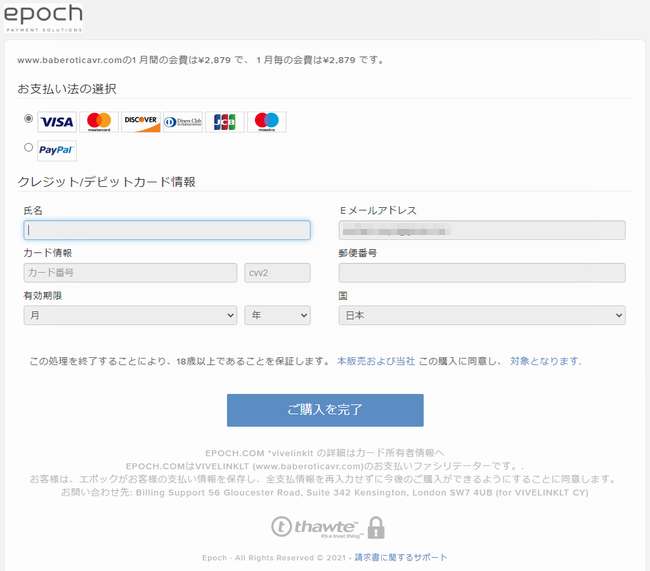Screen dimensions: 650x571
Task: Click the Maestro card logo
Action: coord(267,122)
